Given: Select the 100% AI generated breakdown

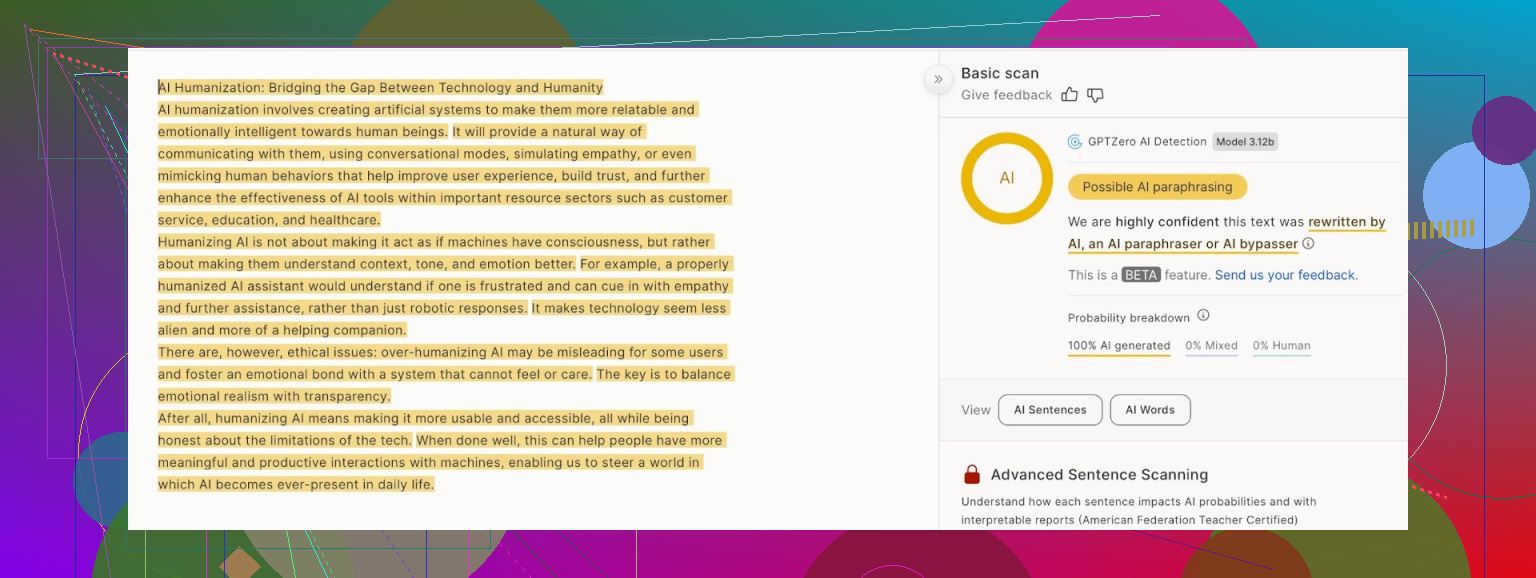Looking at the screenshot, I should [x=1119, y=346].
